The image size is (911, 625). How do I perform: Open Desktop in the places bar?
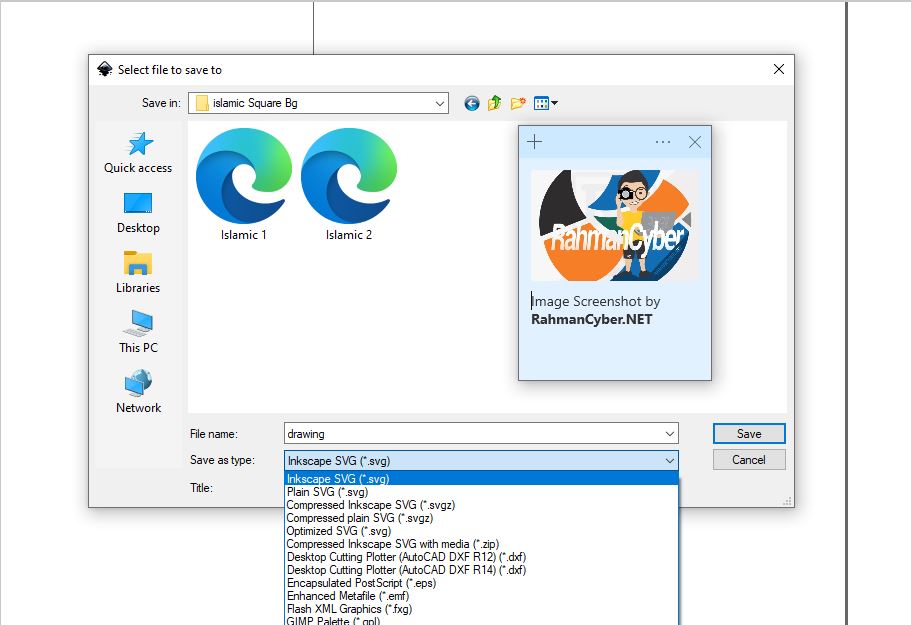click(138, 213)
